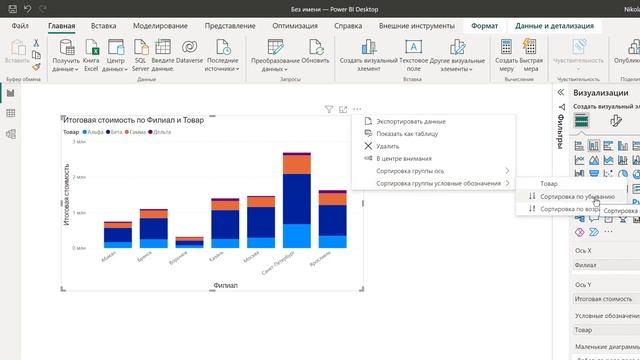Image resolution: width=640 pixels, height=360 pixels.
Task: Redo action using the title bar arrow
Action: 42,9
